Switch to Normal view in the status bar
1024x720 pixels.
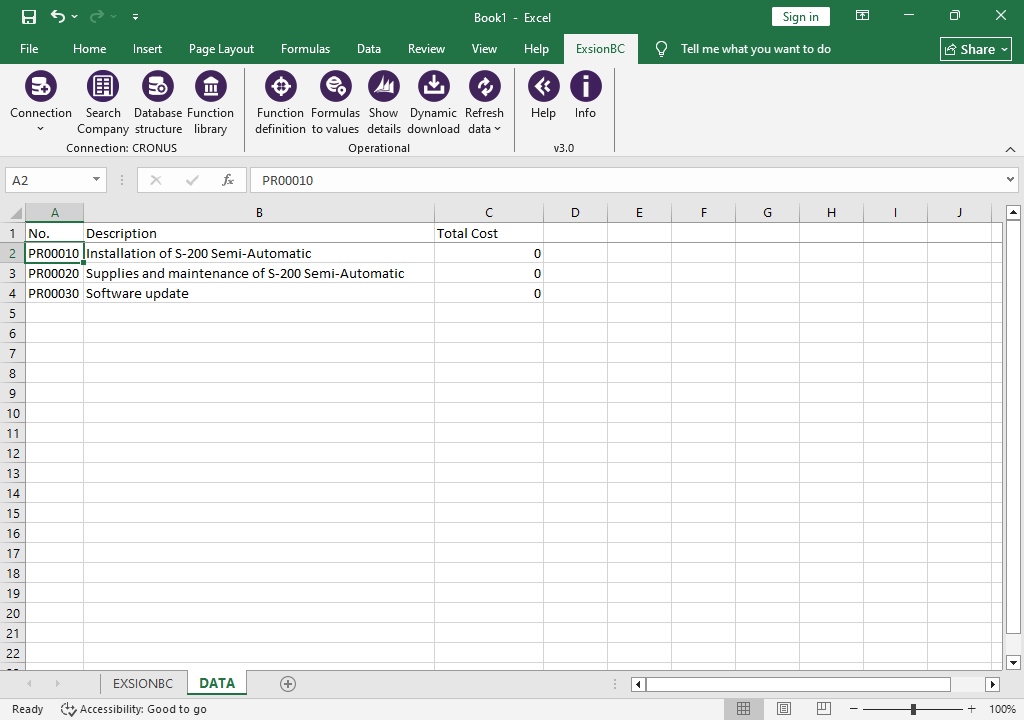[743, 709]
